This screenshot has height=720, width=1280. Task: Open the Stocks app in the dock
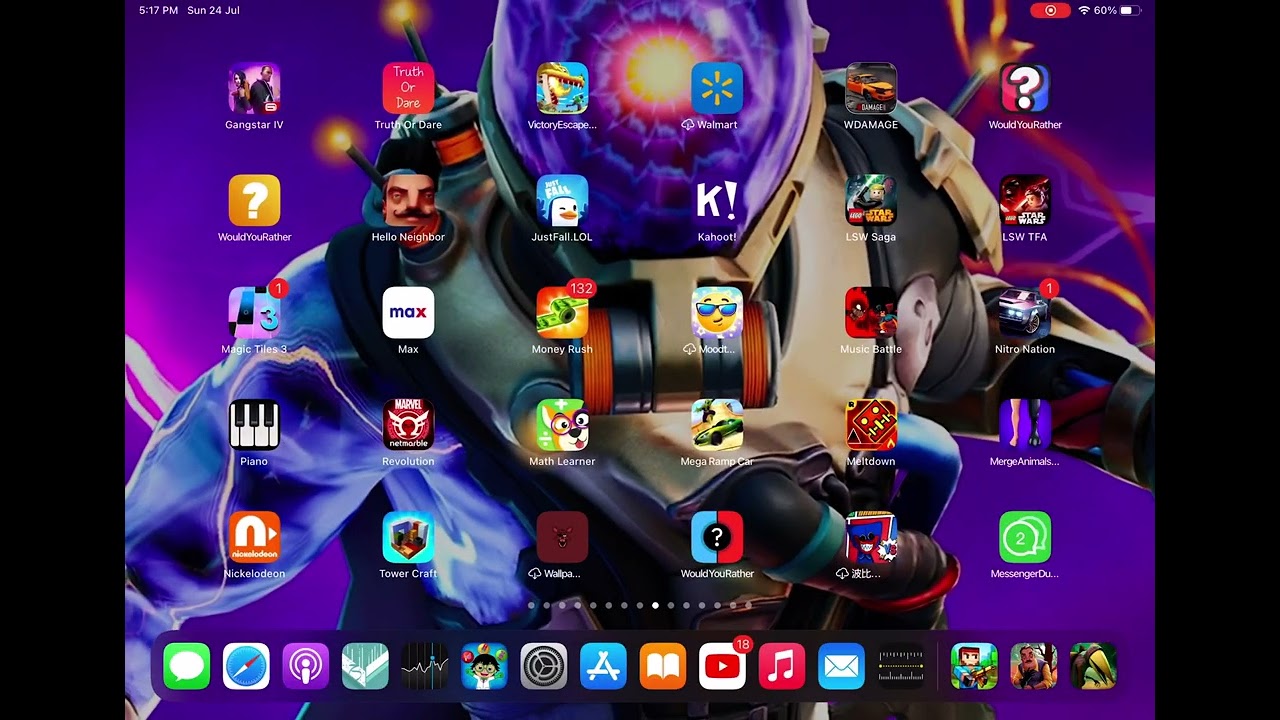click(425, 666)
